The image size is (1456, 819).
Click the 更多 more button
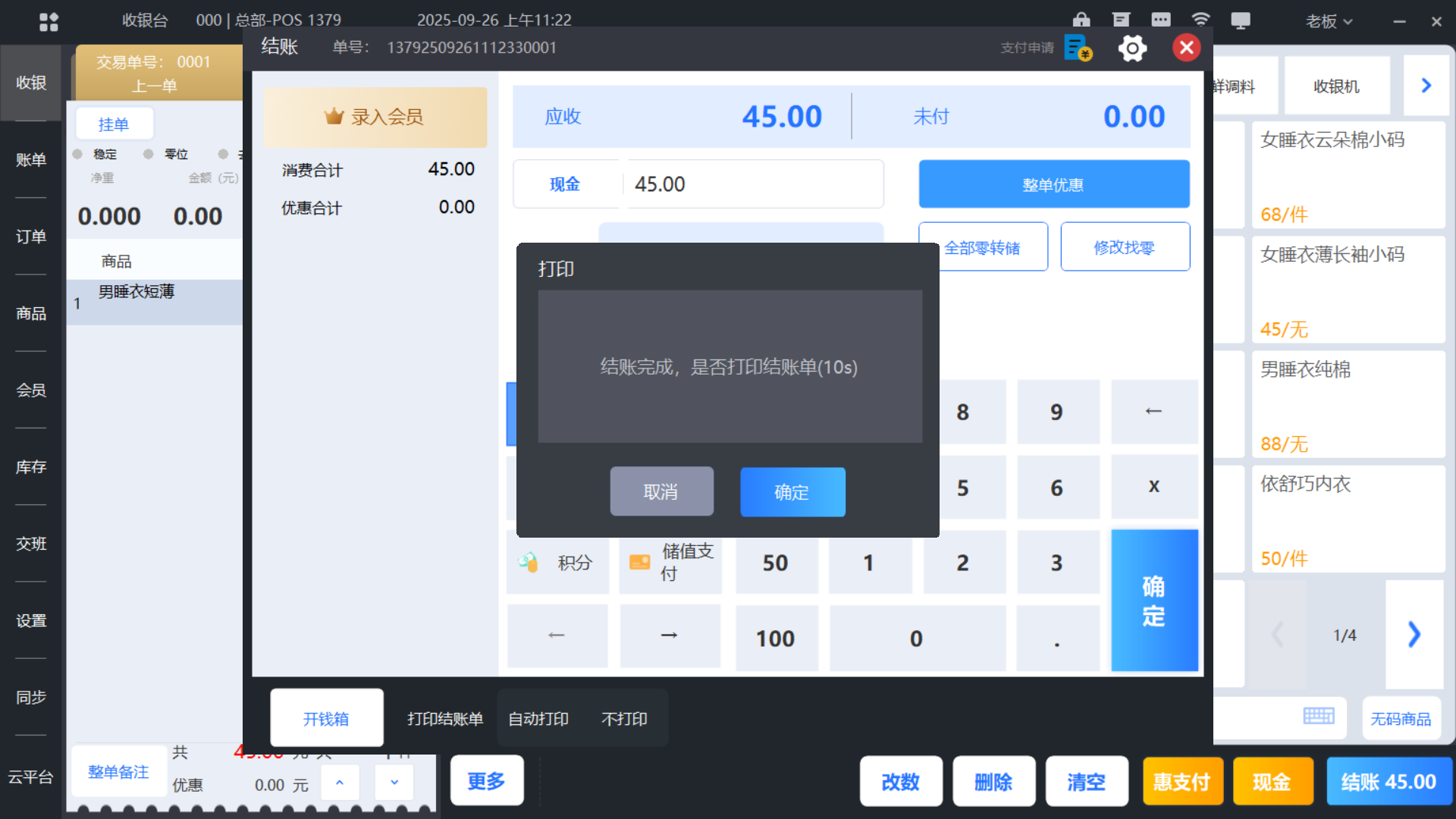[487, 780]
